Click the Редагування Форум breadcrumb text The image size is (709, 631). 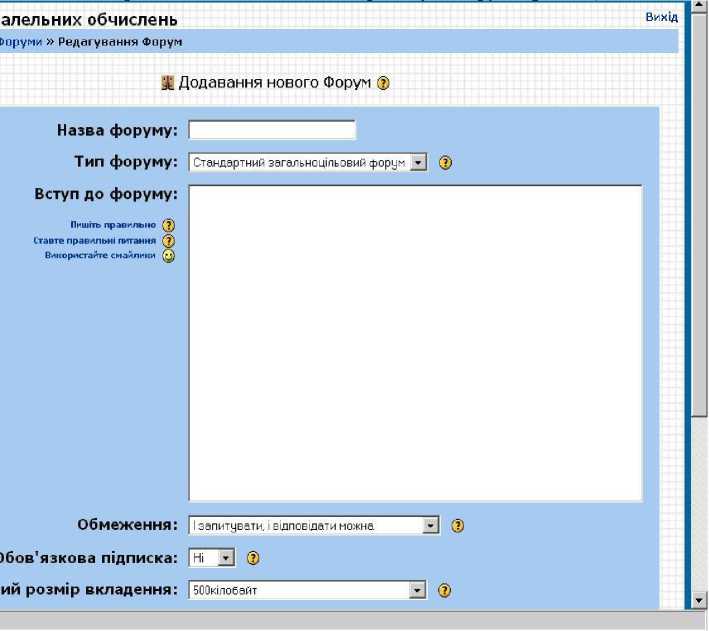(120, 42)
